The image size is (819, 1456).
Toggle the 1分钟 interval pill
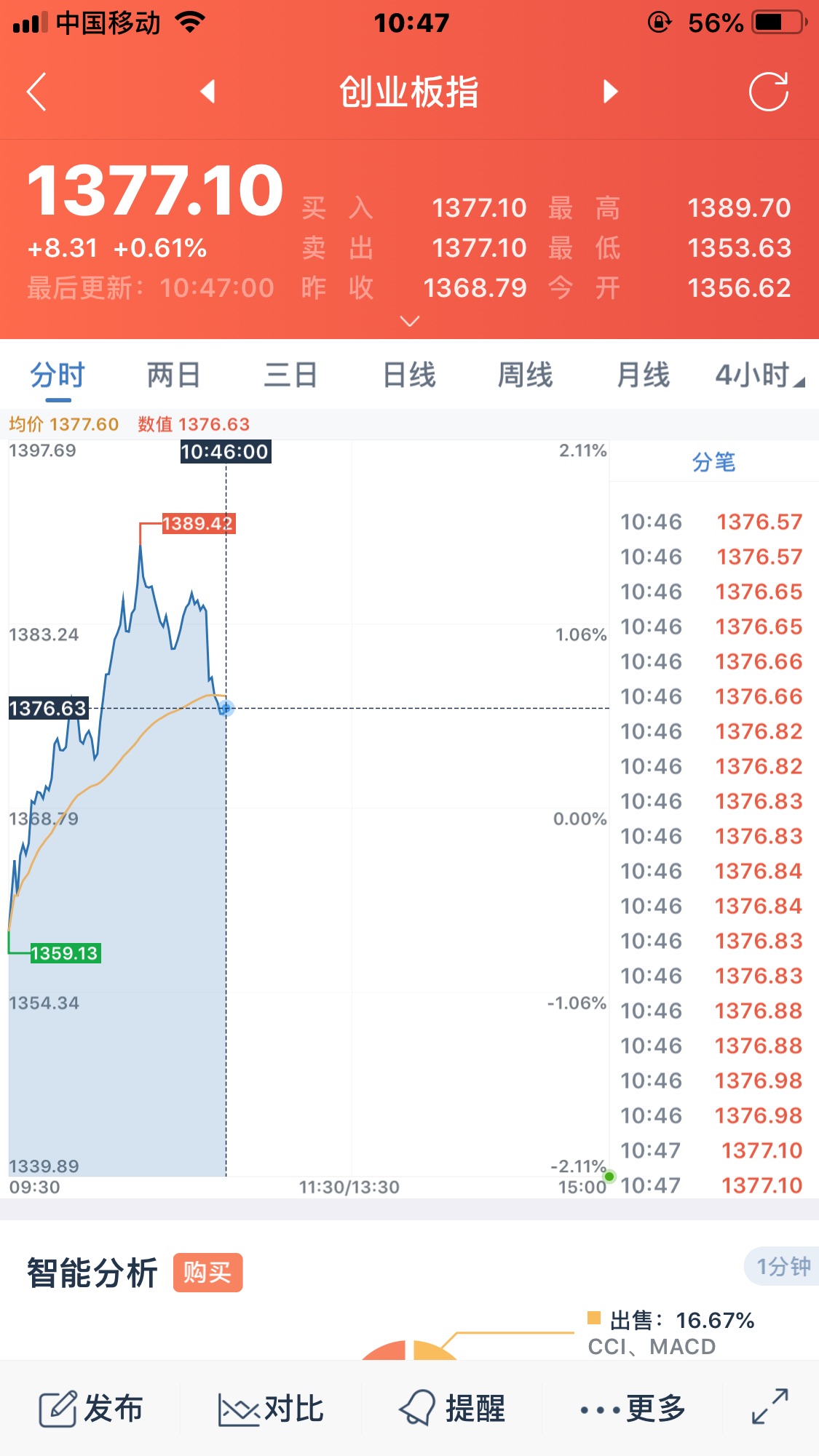(783, 1267)
